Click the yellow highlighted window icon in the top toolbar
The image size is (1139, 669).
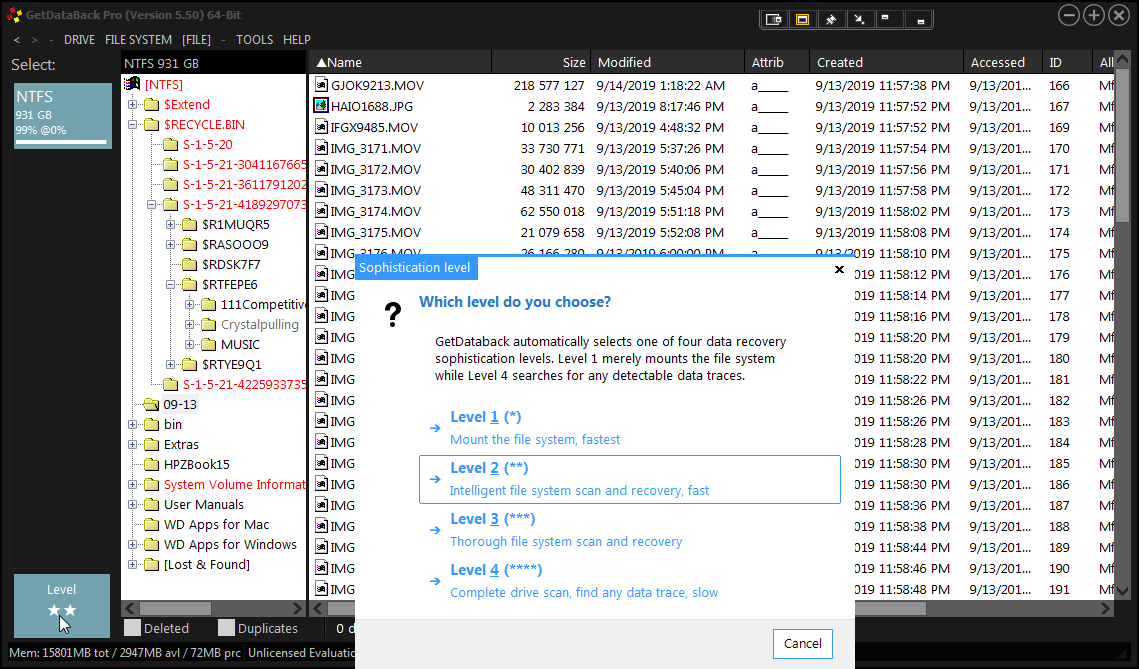802,20
